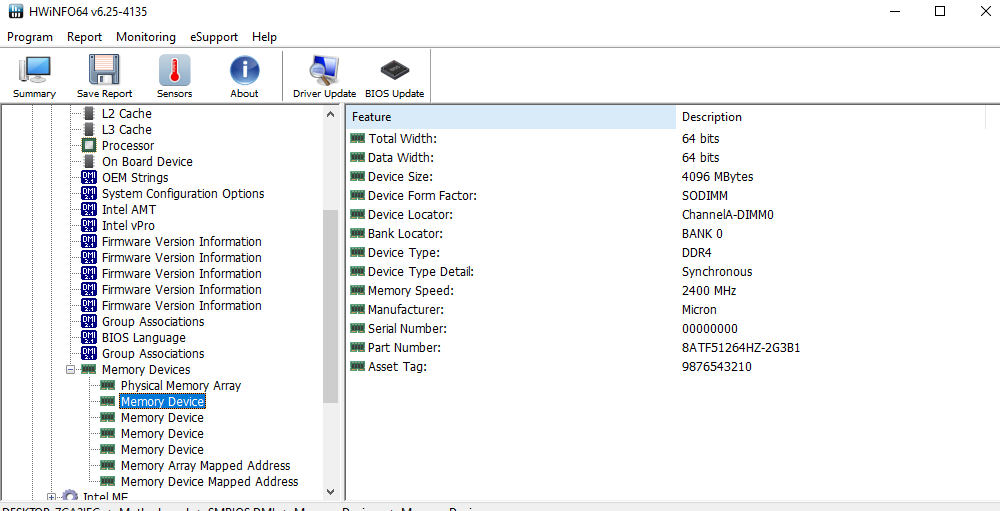Screen dimensions: 1000x511
Task: Select System Configuration Options entry
Action: [x=183, y=193]
